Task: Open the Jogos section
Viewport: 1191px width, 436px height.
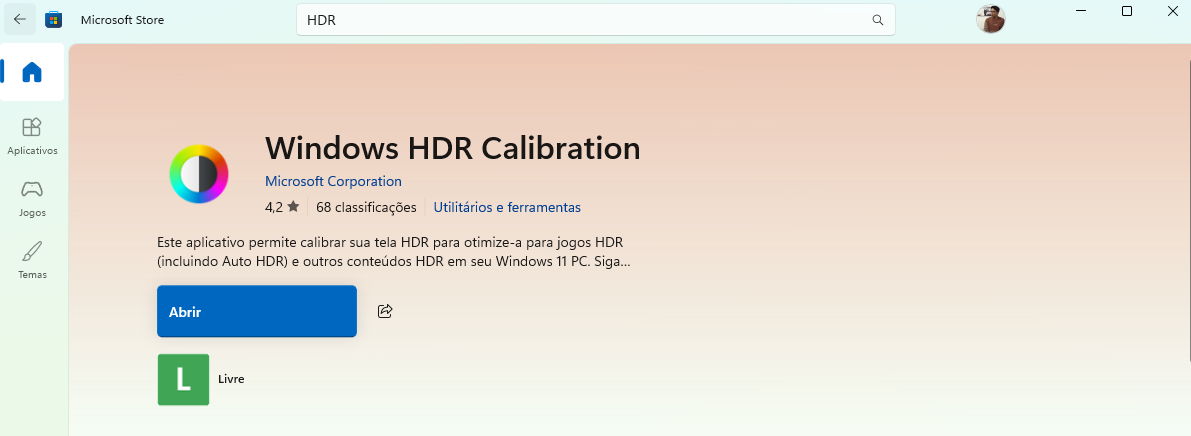Action: [x=32, y=198]
